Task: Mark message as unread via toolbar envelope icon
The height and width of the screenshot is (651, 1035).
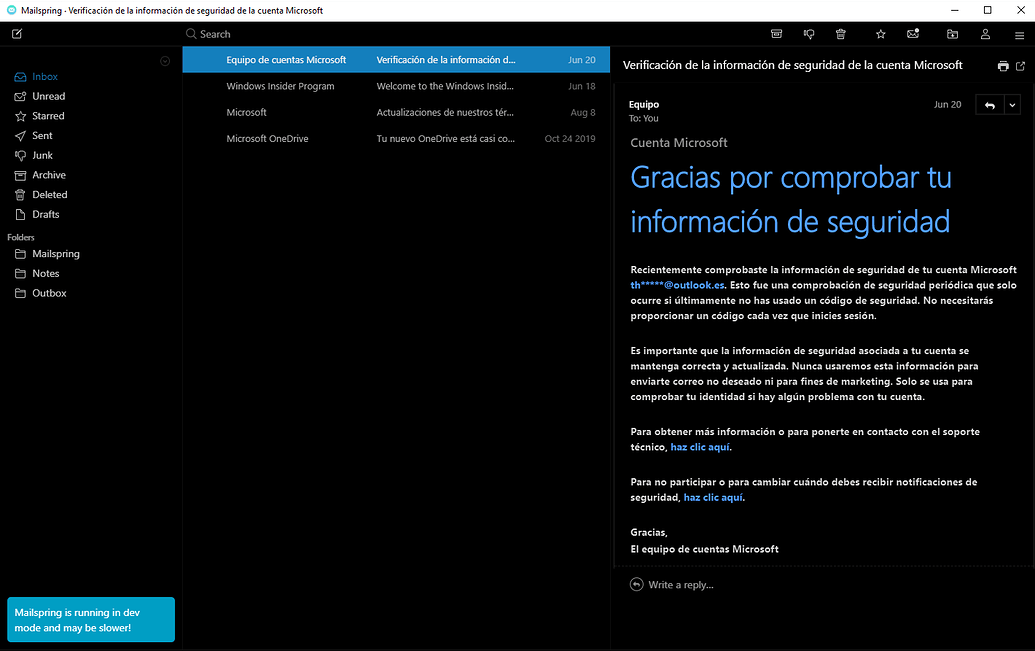Action: [x=913, y=34]
